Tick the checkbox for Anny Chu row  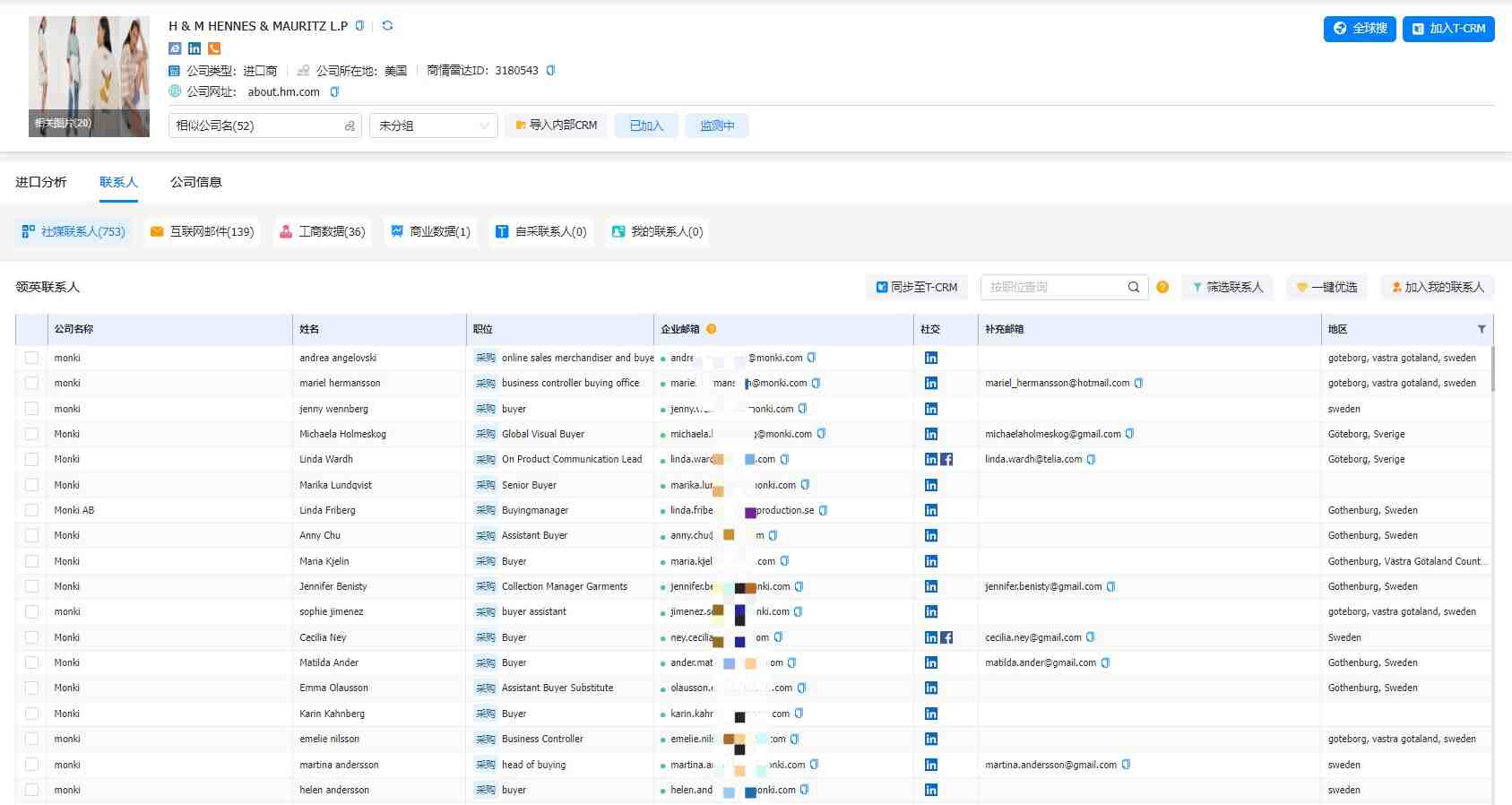31,535
